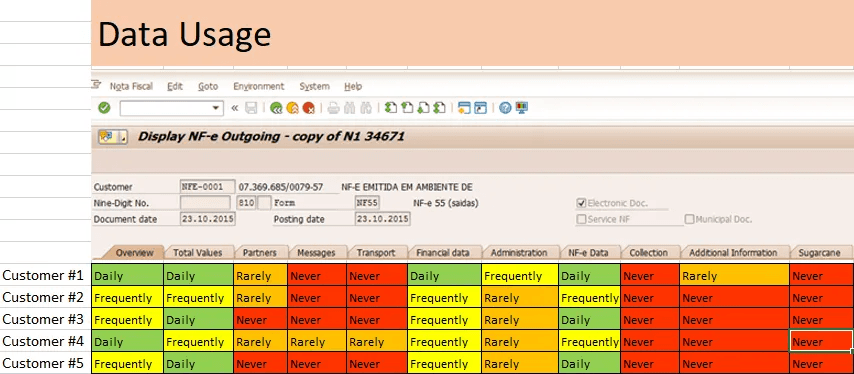
Task: Click the CNPJ text 07.369.685/0079-57
Action: point(281,187)
